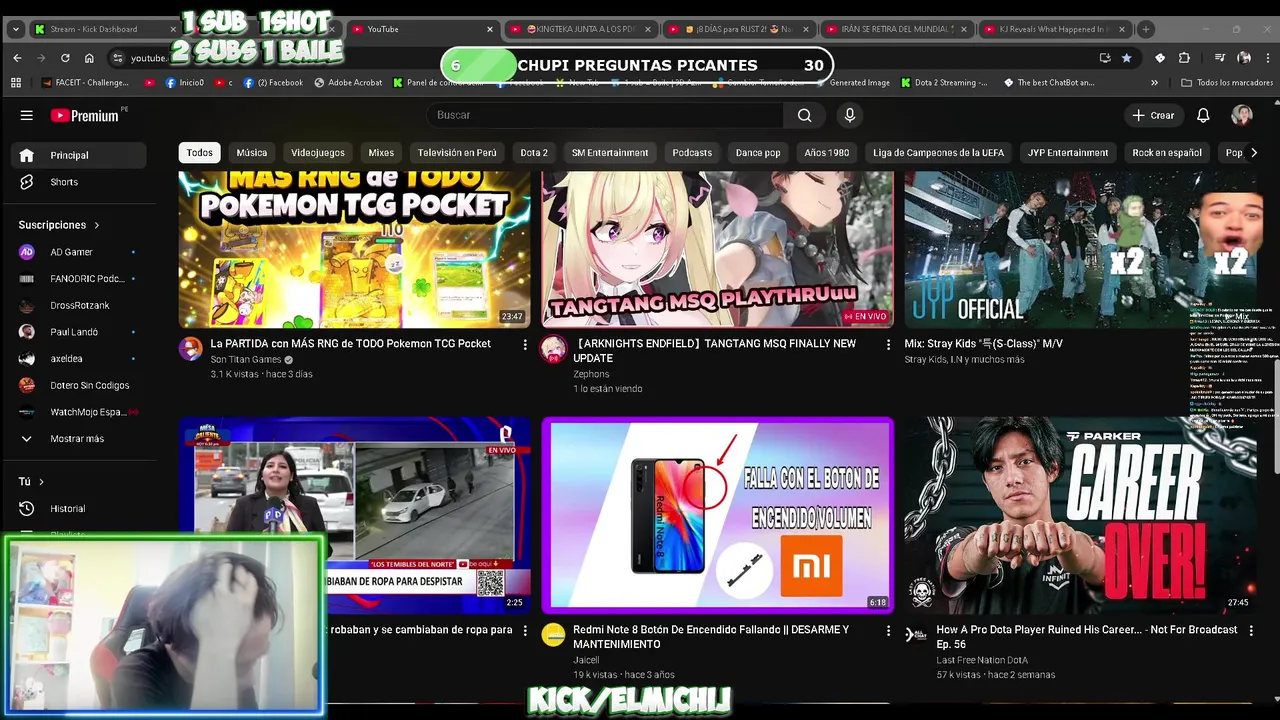Image resolution: width=1280 pixels, height=720 pixels.
Task: Go to the browser home page icon
Action: 89,58
